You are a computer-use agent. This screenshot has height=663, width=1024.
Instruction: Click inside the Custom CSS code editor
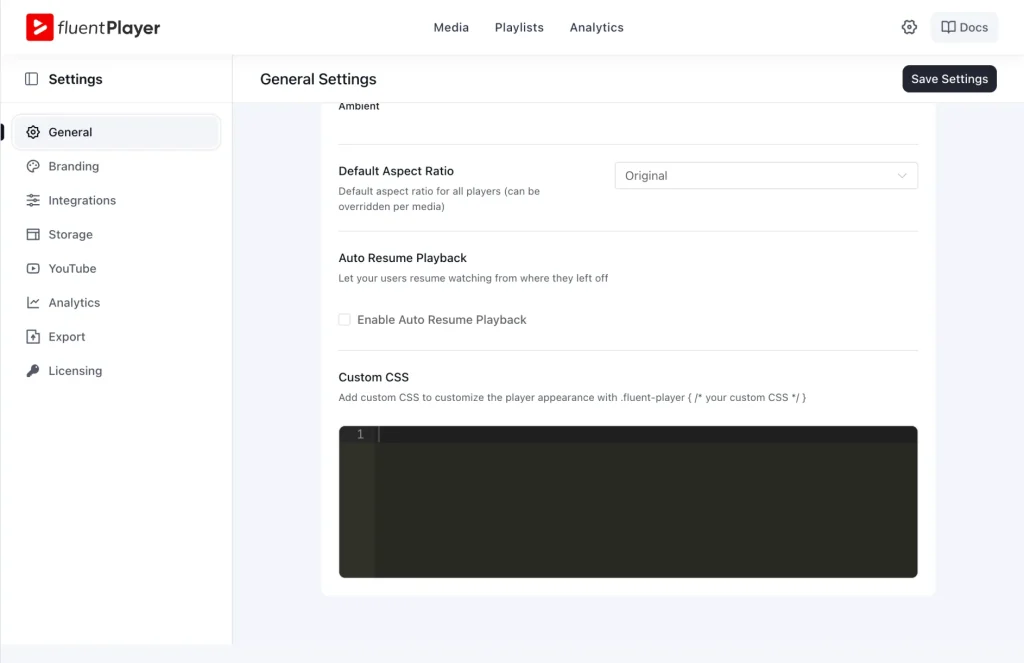point(628,502)
